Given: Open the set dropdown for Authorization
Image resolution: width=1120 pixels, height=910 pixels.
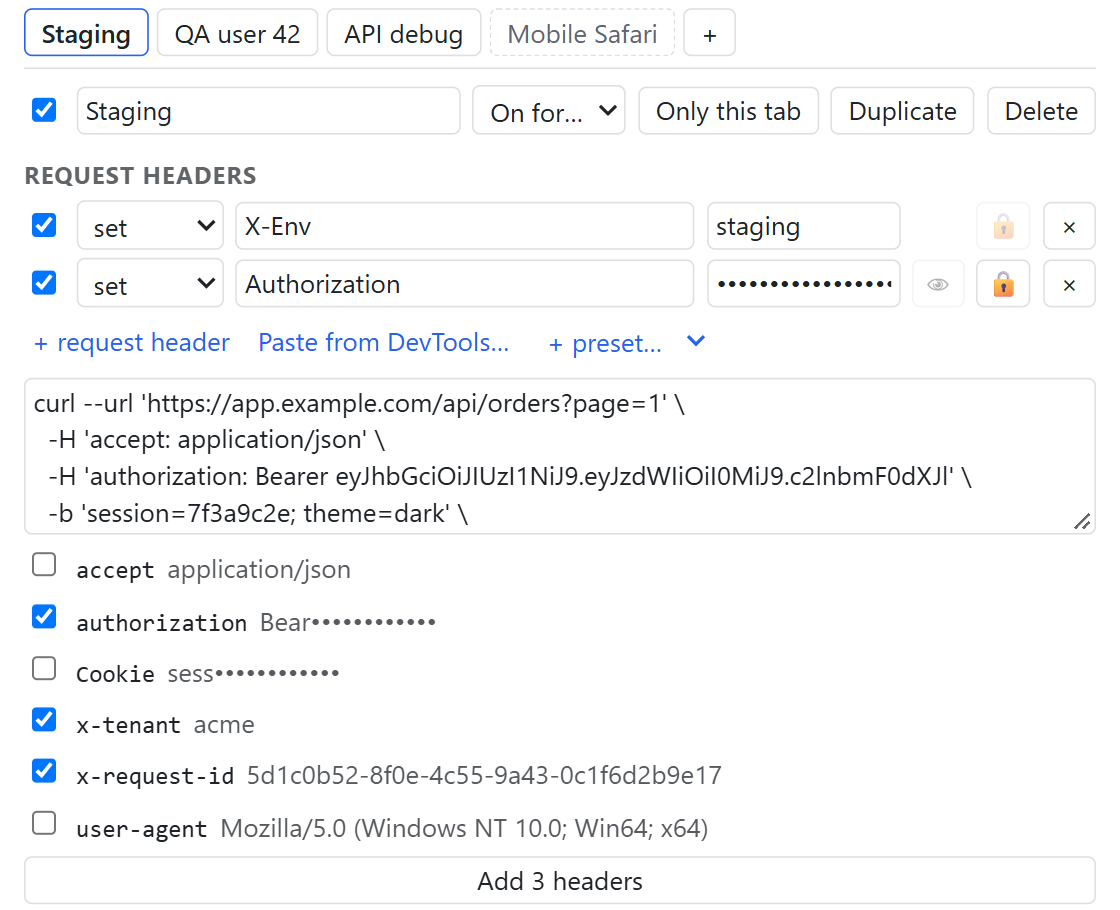Looking at the screenshot, I should point(150,284).
